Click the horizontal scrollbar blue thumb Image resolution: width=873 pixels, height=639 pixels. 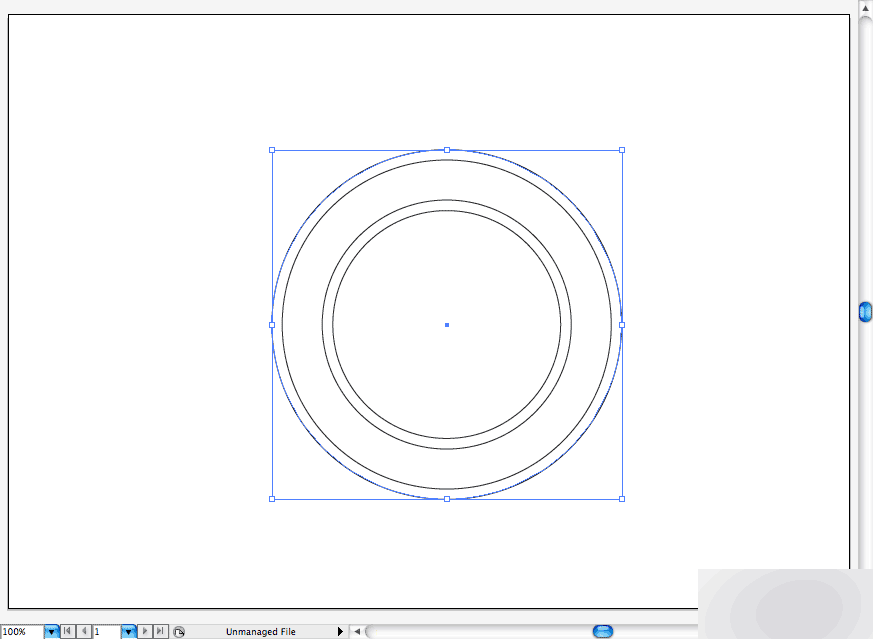[x=603, y=631]
